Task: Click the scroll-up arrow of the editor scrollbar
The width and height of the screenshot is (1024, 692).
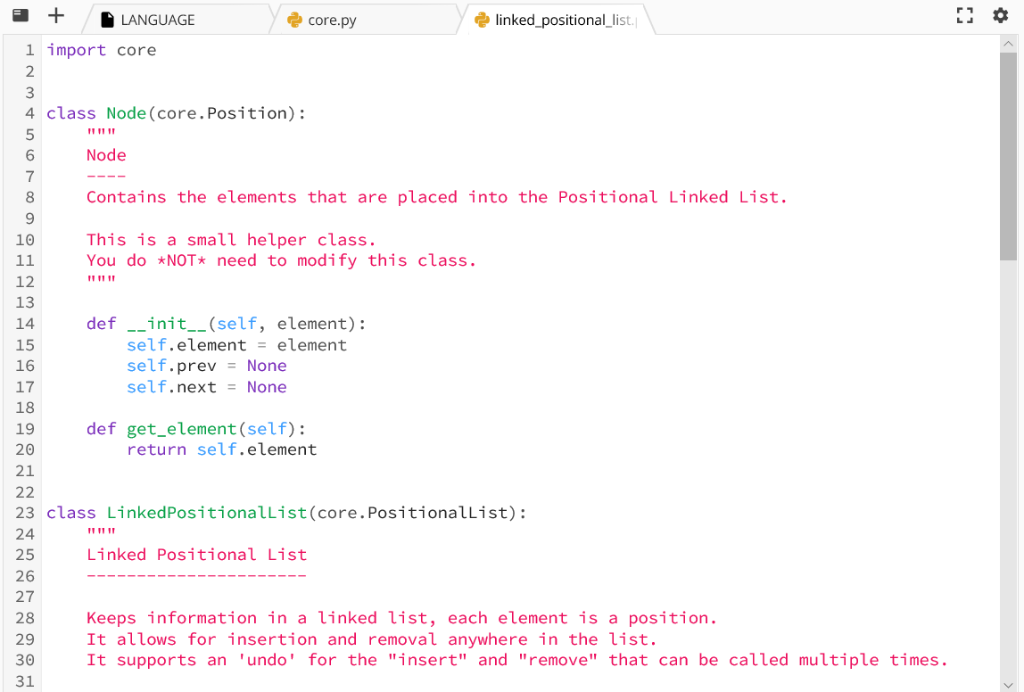Action: tap(1010, 43)
